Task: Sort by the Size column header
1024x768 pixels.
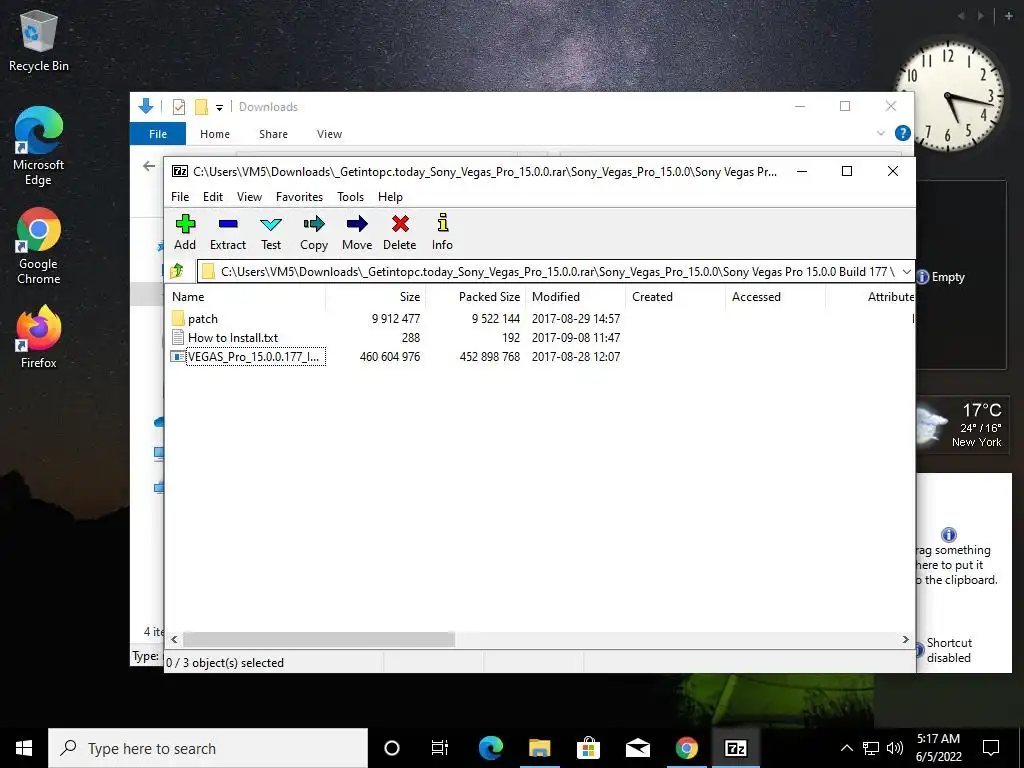Action: point(376,296)
